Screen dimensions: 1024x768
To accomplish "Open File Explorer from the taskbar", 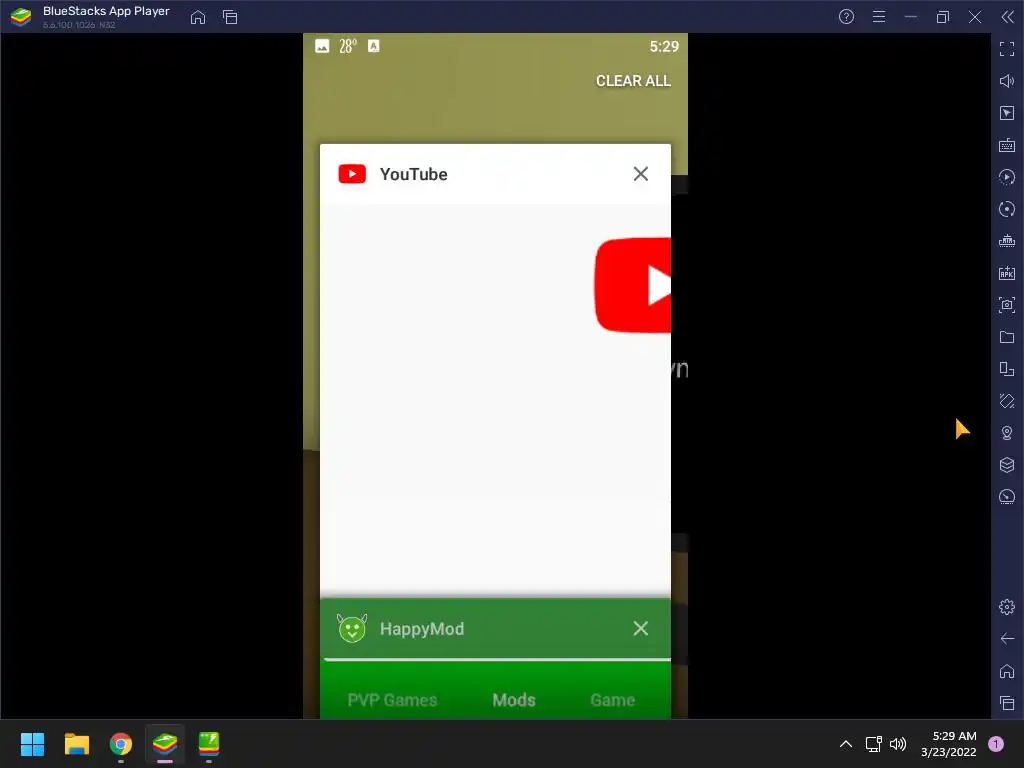I will 76,744.
